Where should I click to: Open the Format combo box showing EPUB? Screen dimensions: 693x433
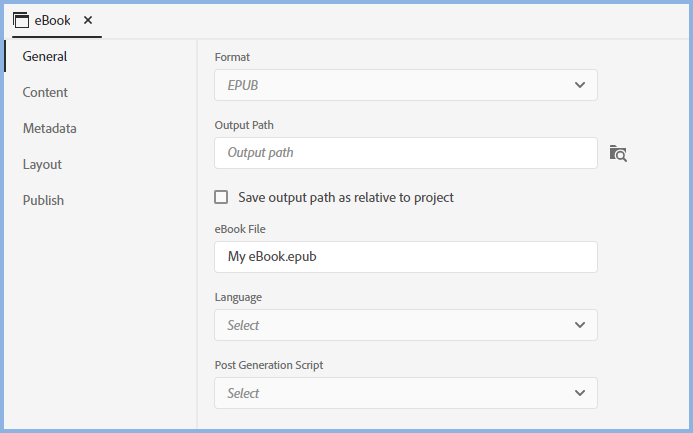[x=395, y=85]
